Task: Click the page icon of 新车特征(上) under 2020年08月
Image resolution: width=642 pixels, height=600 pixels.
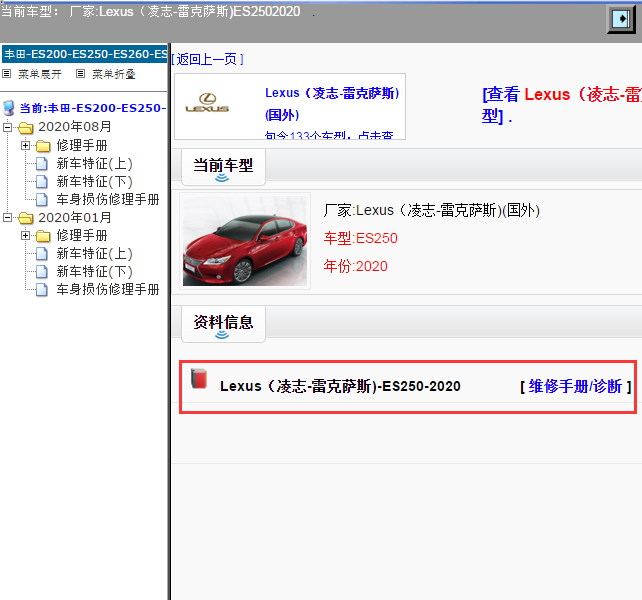Action: coord(41,164)
